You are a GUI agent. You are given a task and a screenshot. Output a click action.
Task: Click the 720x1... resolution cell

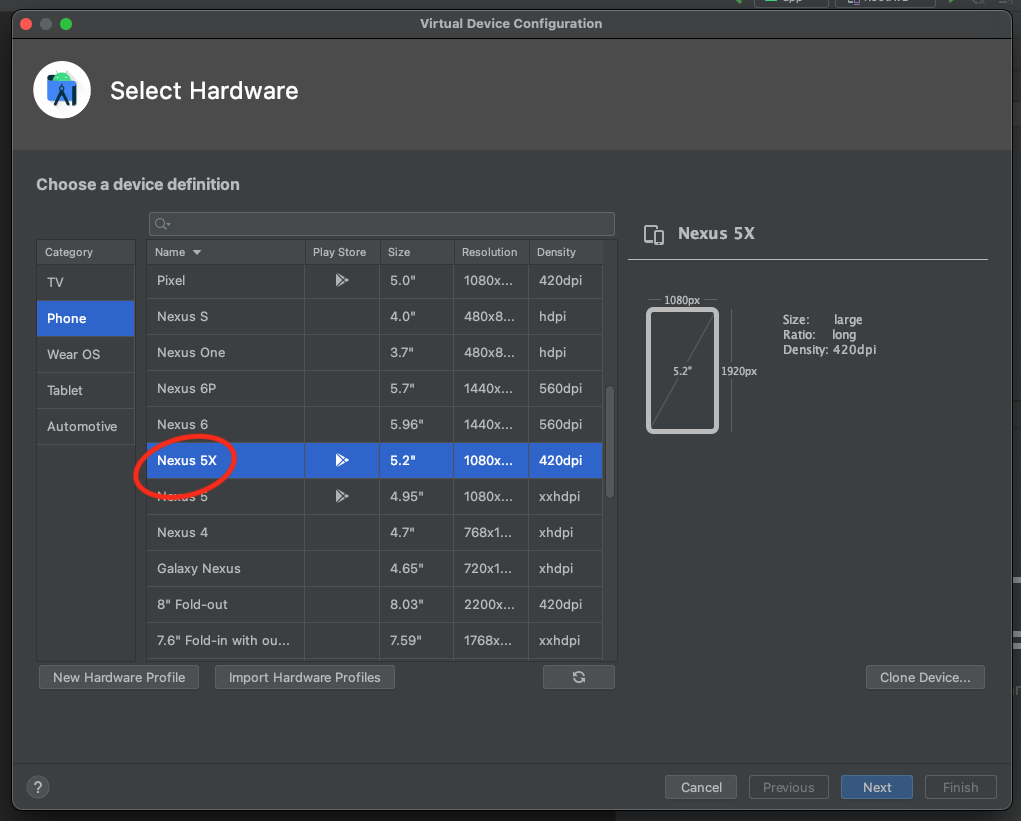[491, 568]
